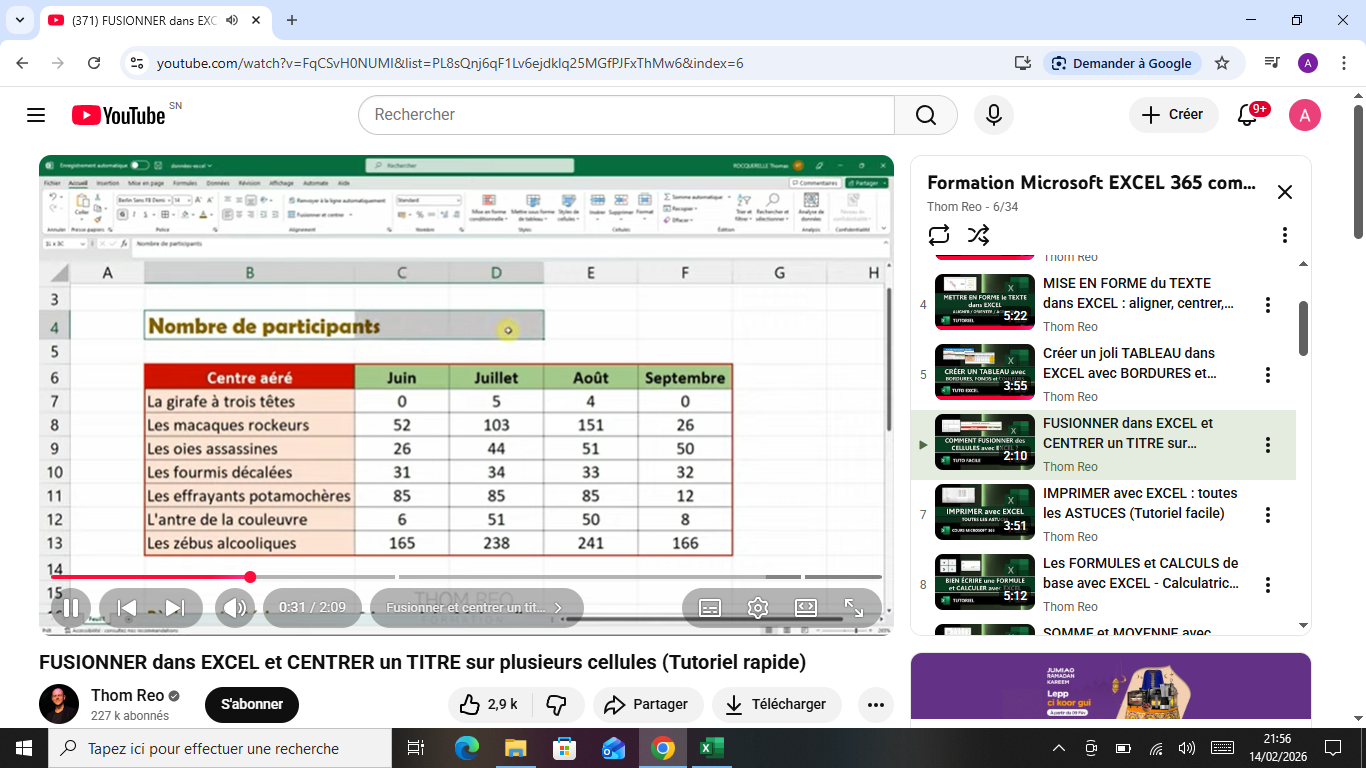Image resolution: width=1366 pixels, height=768 pixels.
Task: Toggle playlist loop mode
Action: coord(938,235)
